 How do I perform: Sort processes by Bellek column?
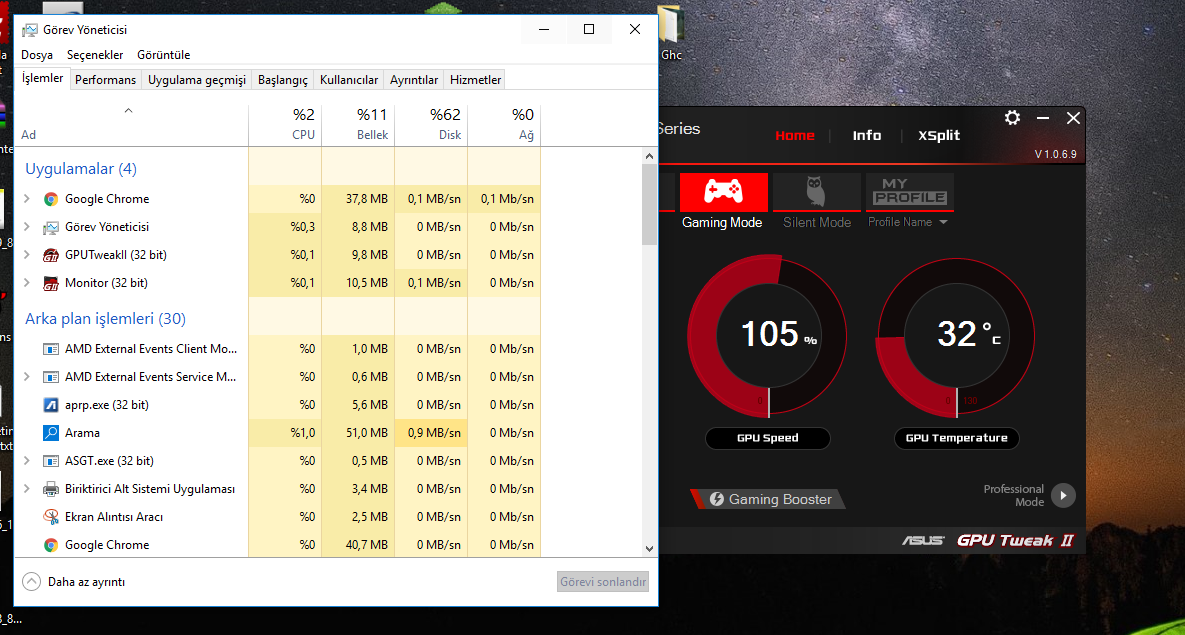pos(358,125)
